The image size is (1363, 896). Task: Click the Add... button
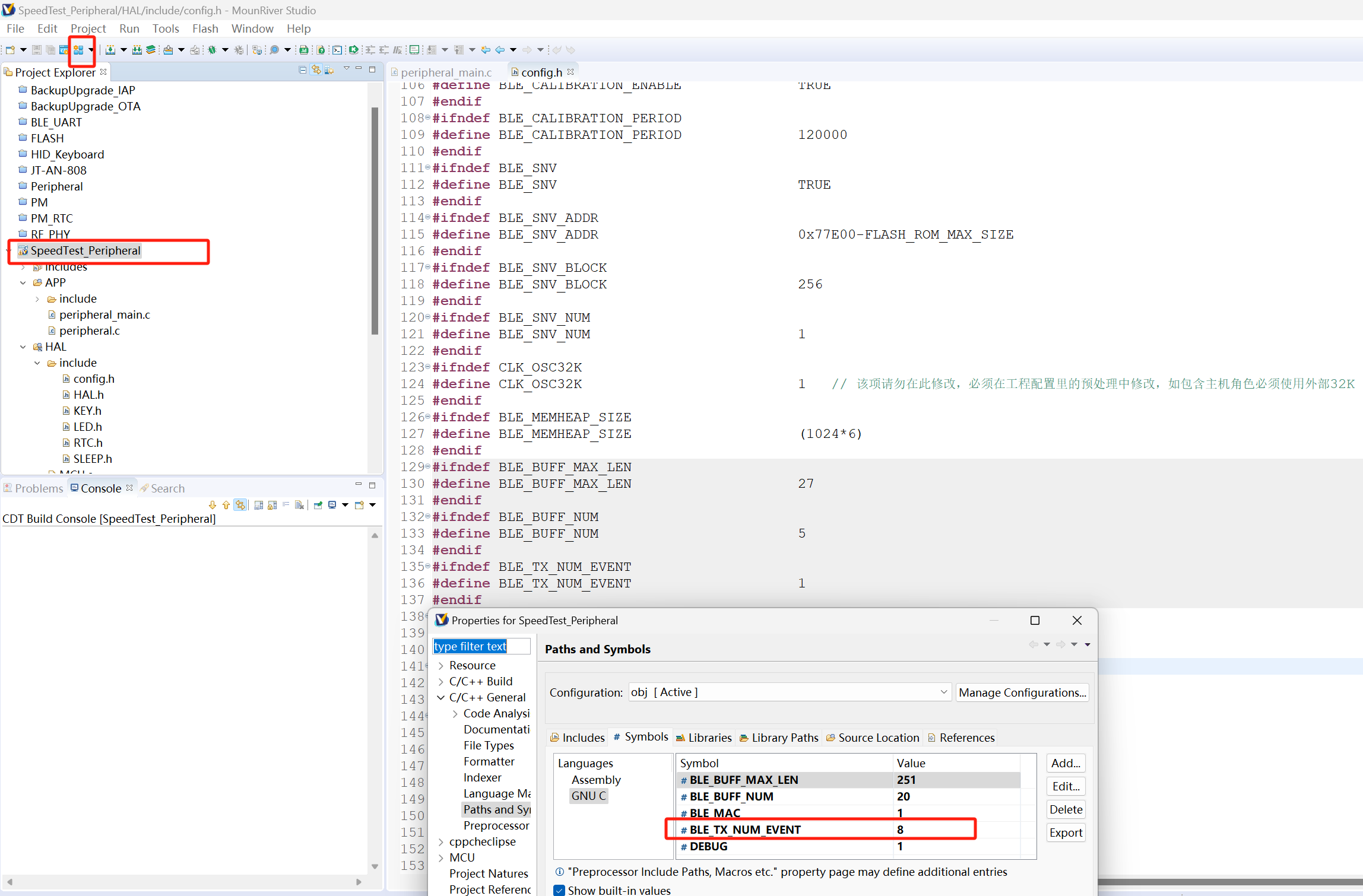coord(1066,763)
